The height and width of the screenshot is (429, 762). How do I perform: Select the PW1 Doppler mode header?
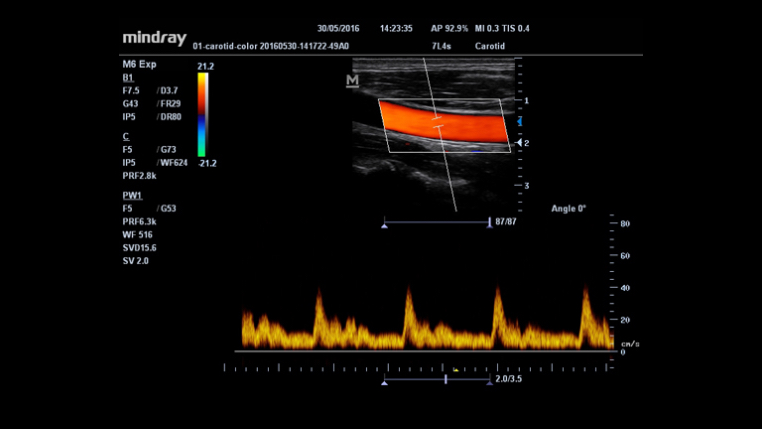[131, 195]
